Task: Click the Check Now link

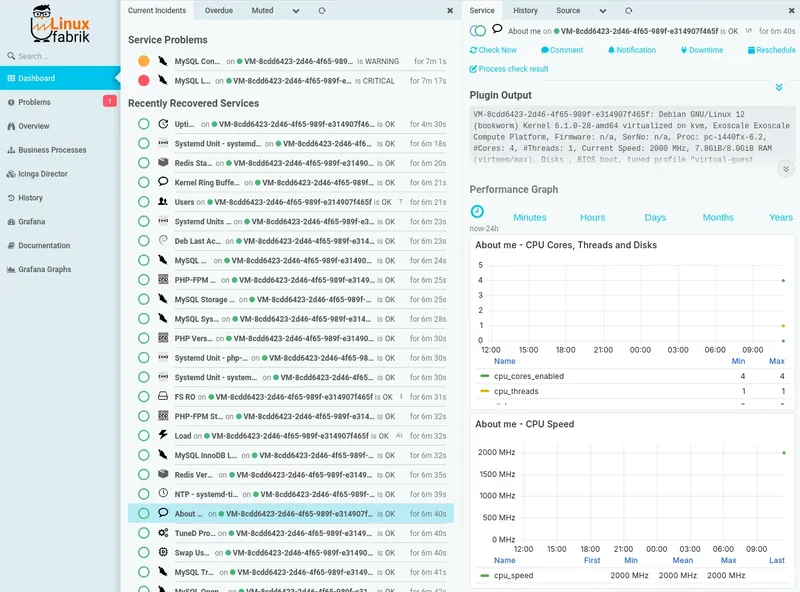Action: 493,50
